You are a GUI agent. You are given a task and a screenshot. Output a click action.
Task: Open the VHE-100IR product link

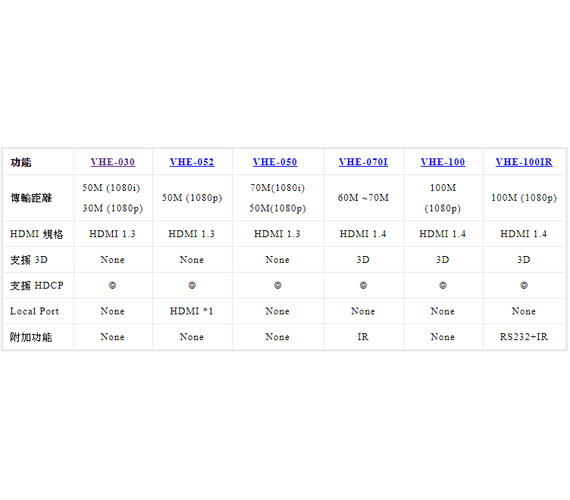point(524,162)
